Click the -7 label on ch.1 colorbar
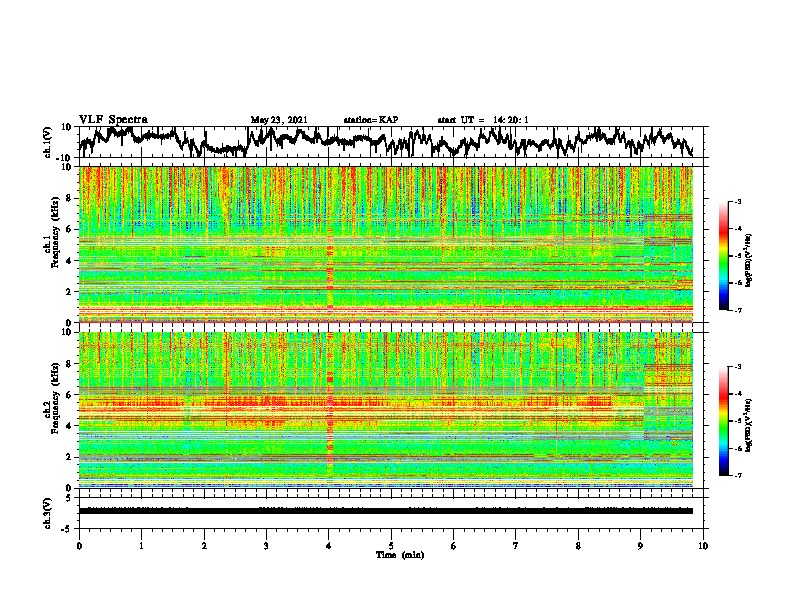Image resolution: width=792 pixels, height=612 pixels. pyautogui.click(x=738, y=310)
